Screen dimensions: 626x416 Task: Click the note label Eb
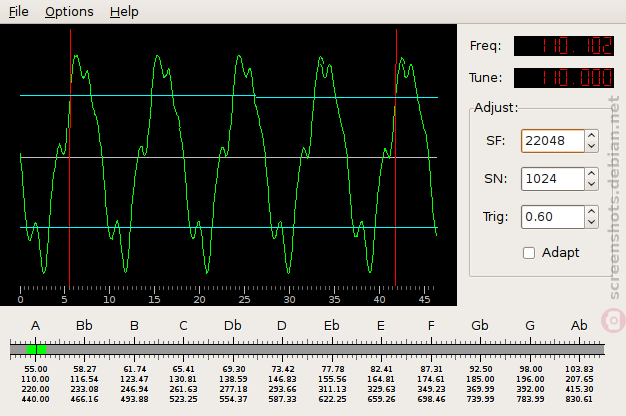tap(332, 326)
